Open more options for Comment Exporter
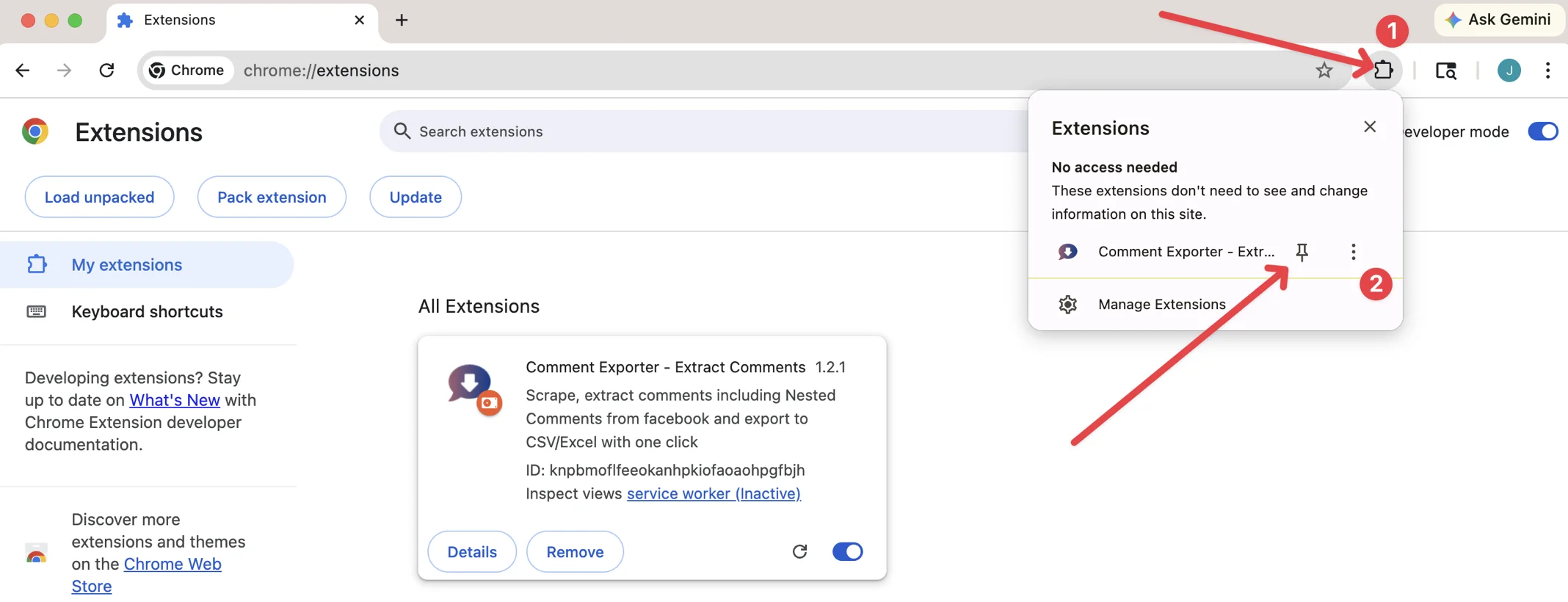1568x602 pixels. click(1353, 252)
